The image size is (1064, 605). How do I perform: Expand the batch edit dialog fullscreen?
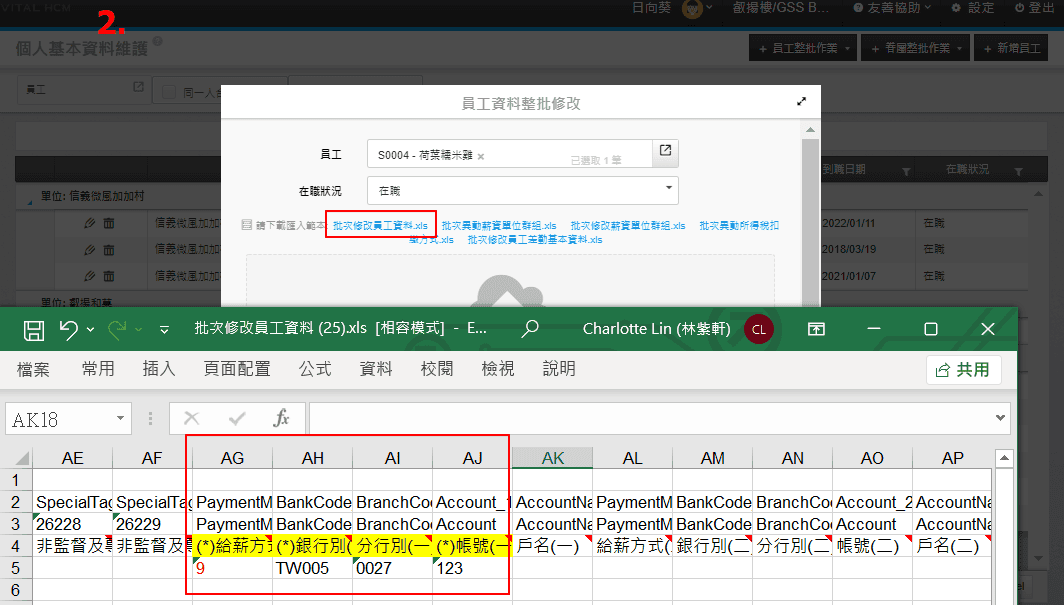(801, 102)
